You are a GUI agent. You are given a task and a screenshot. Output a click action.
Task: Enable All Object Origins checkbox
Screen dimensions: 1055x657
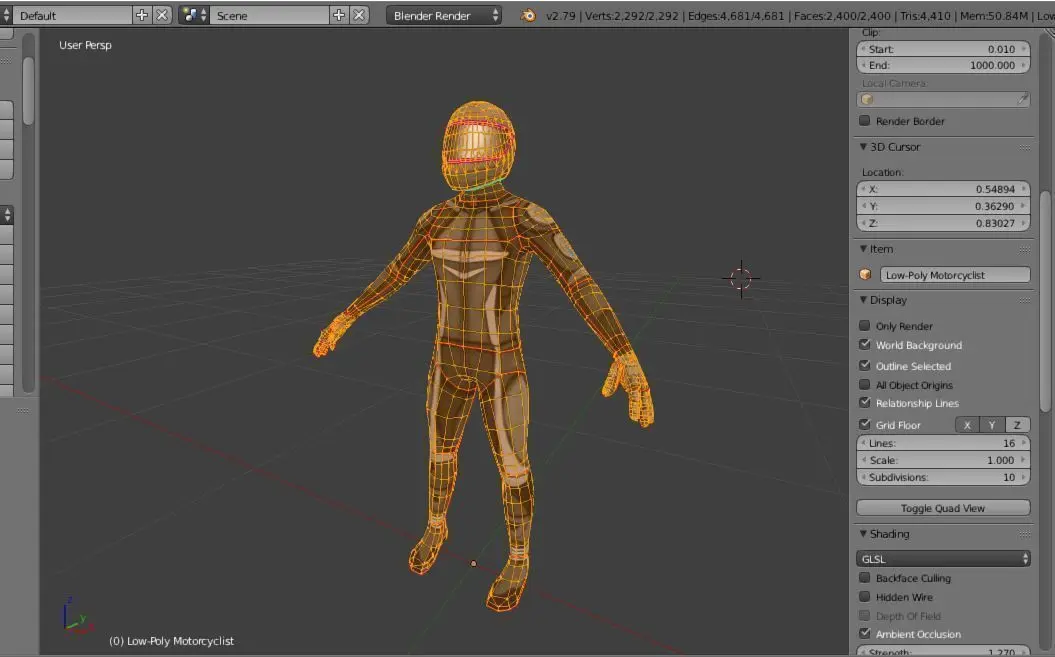point(865,384)
